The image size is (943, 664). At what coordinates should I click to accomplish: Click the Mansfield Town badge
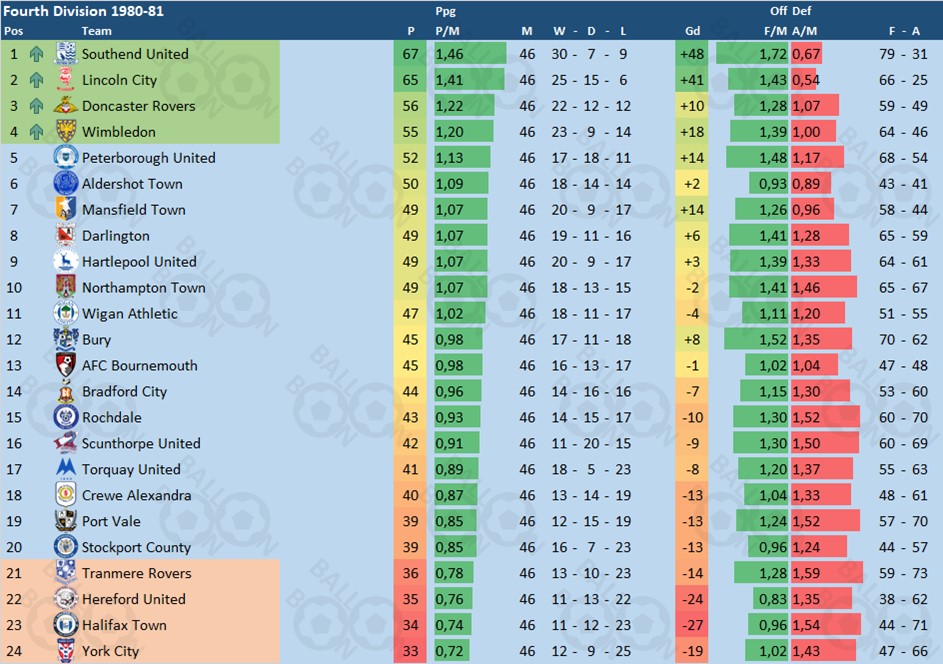click(66, 209)
